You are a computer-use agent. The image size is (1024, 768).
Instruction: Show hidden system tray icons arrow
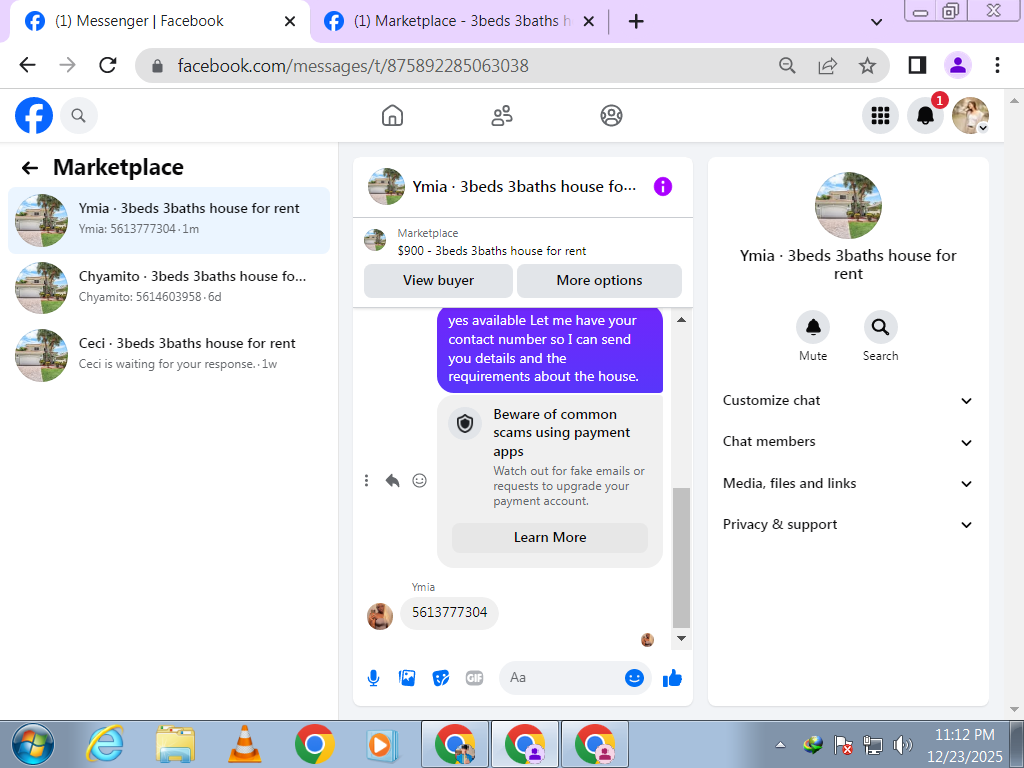tap(780, 744)
